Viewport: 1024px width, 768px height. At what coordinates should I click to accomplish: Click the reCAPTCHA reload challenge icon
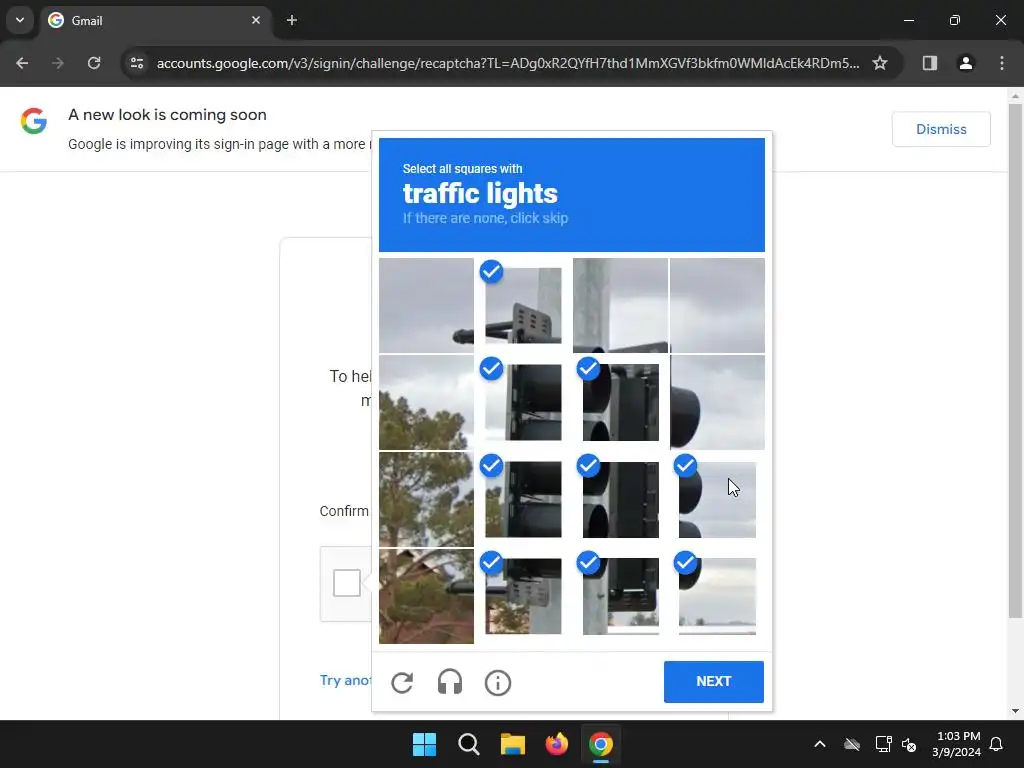coord(402,682)
